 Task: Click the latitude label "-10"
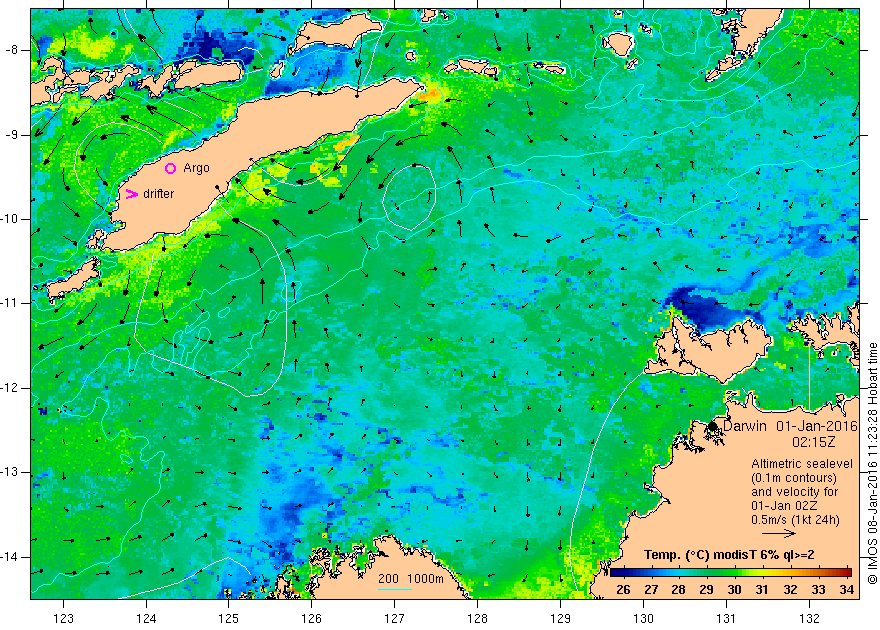11,219
